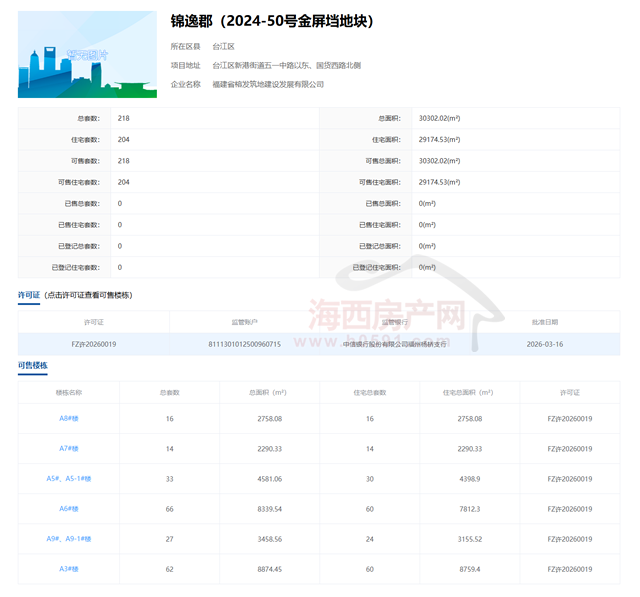The width and height of the screenshot is (640, 597).
Task: Click the 楼栋名称 column header
Action: click(69, 392)
